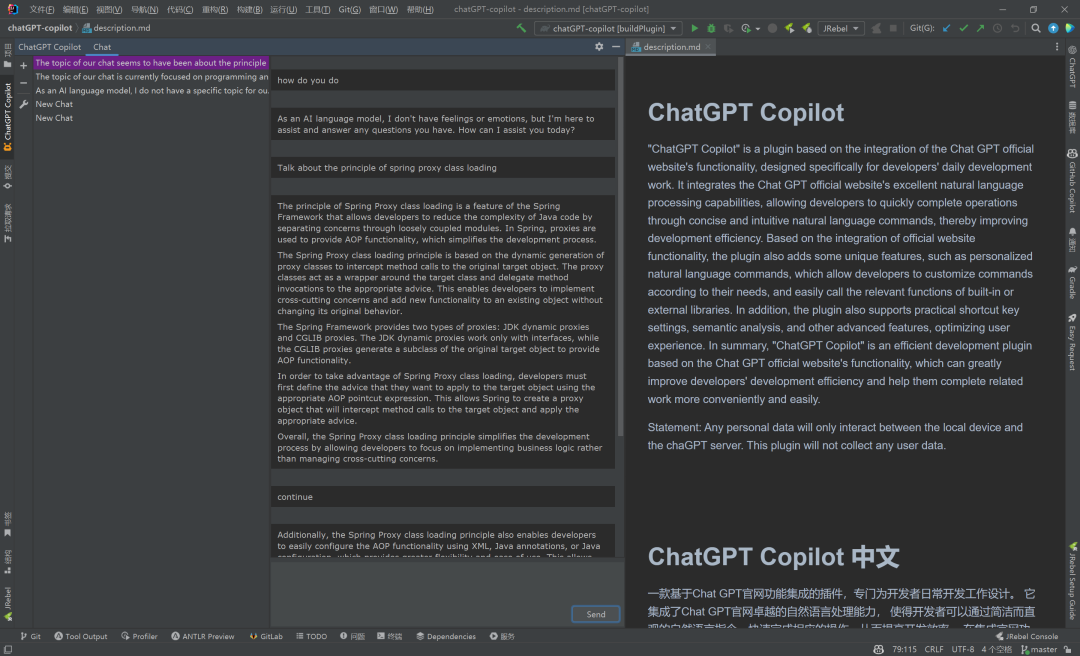Click the GitHub Copilot status bar icon
The height and width of the screenshot is (656, 1080).
[x=878, y=649]
